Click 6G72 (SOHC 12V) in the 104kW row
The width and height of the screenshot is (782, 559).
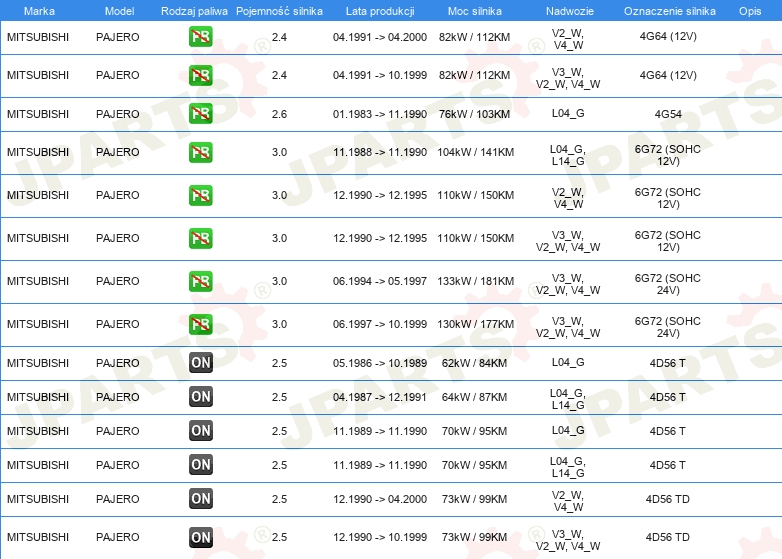(x=667, y=155)
